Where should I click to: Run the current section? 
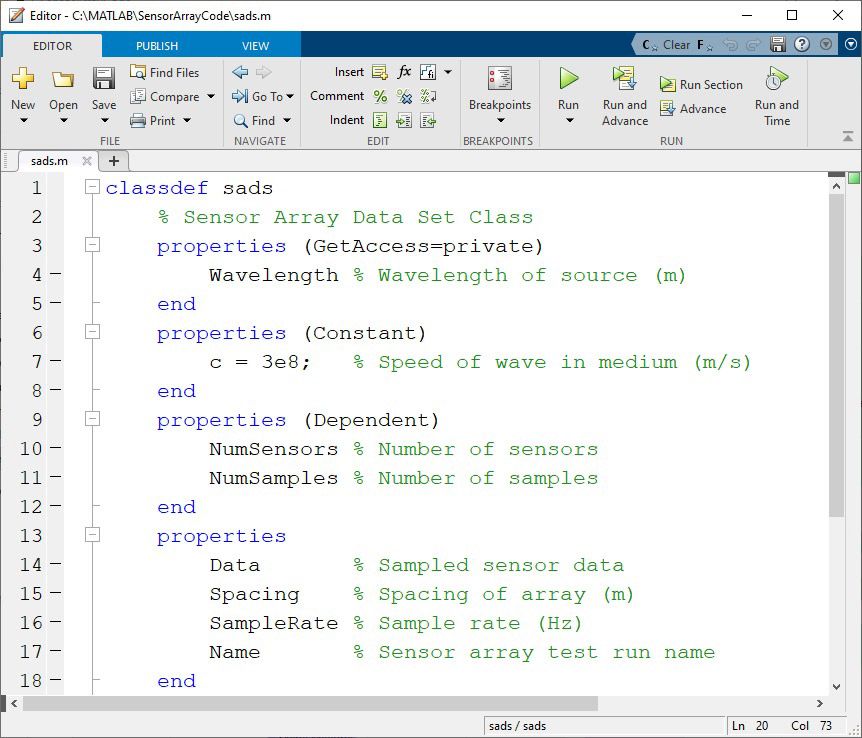(x=701, y=84)
